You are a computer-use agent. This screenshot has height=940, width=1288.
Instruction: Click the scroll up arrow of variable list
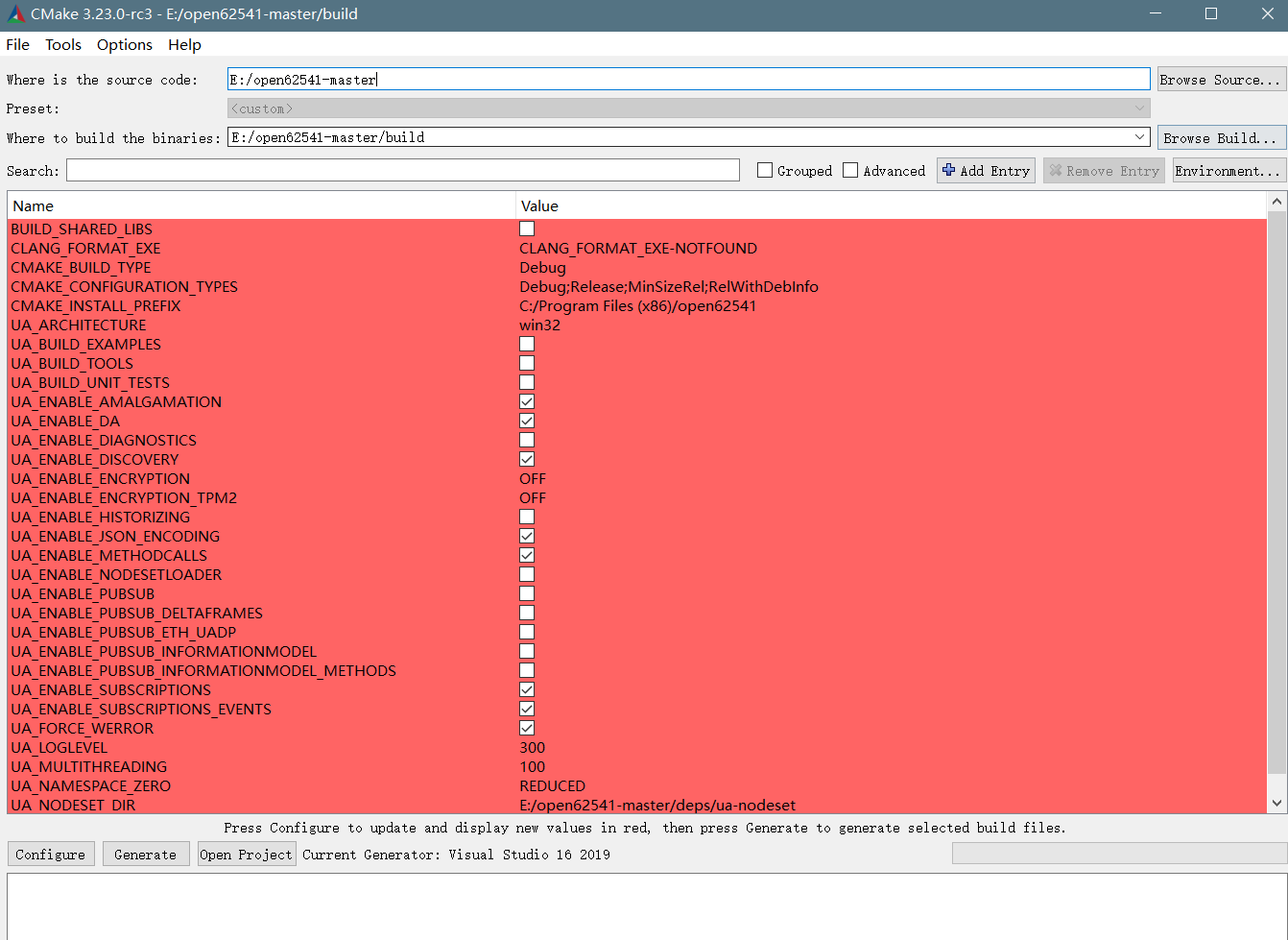(x=1276, y=202)
